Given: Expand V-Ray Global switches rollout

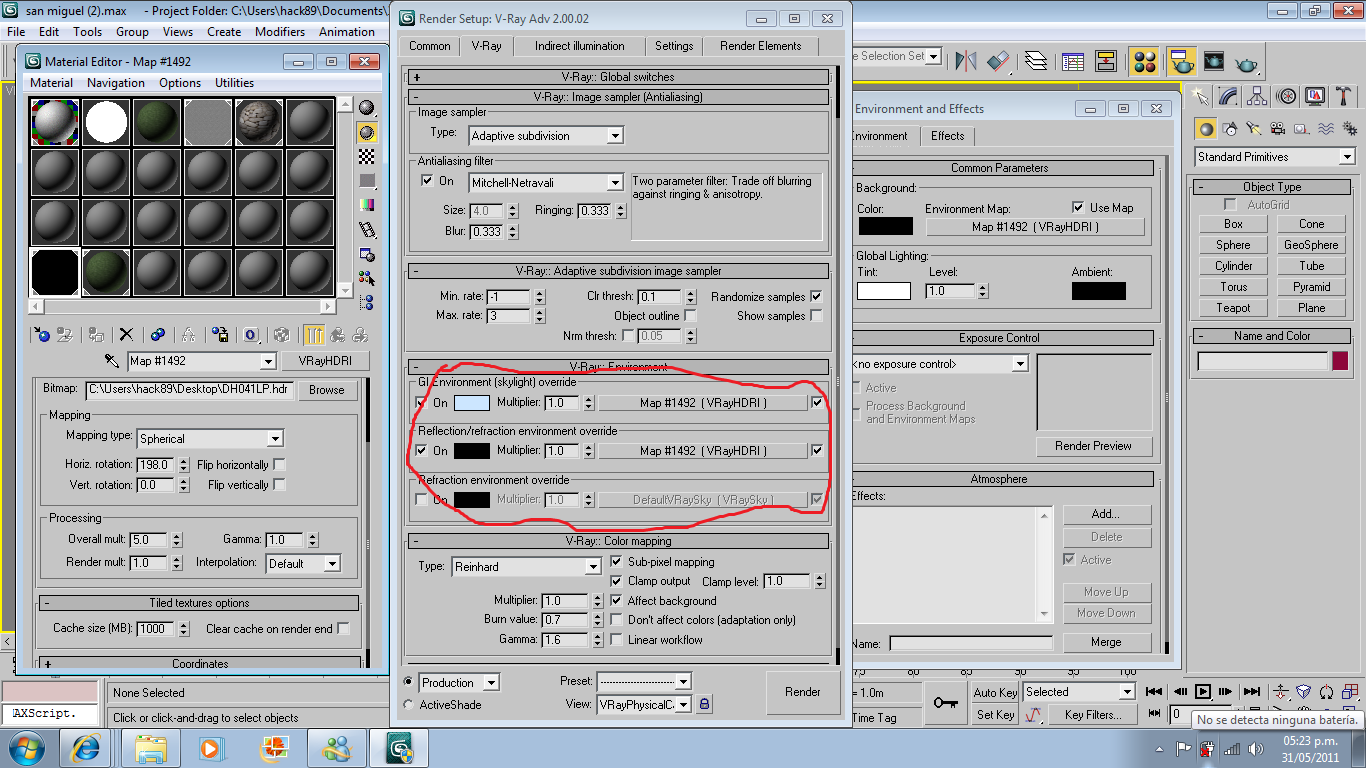Looking at the screenshot, I should click(x=618, y=77).
